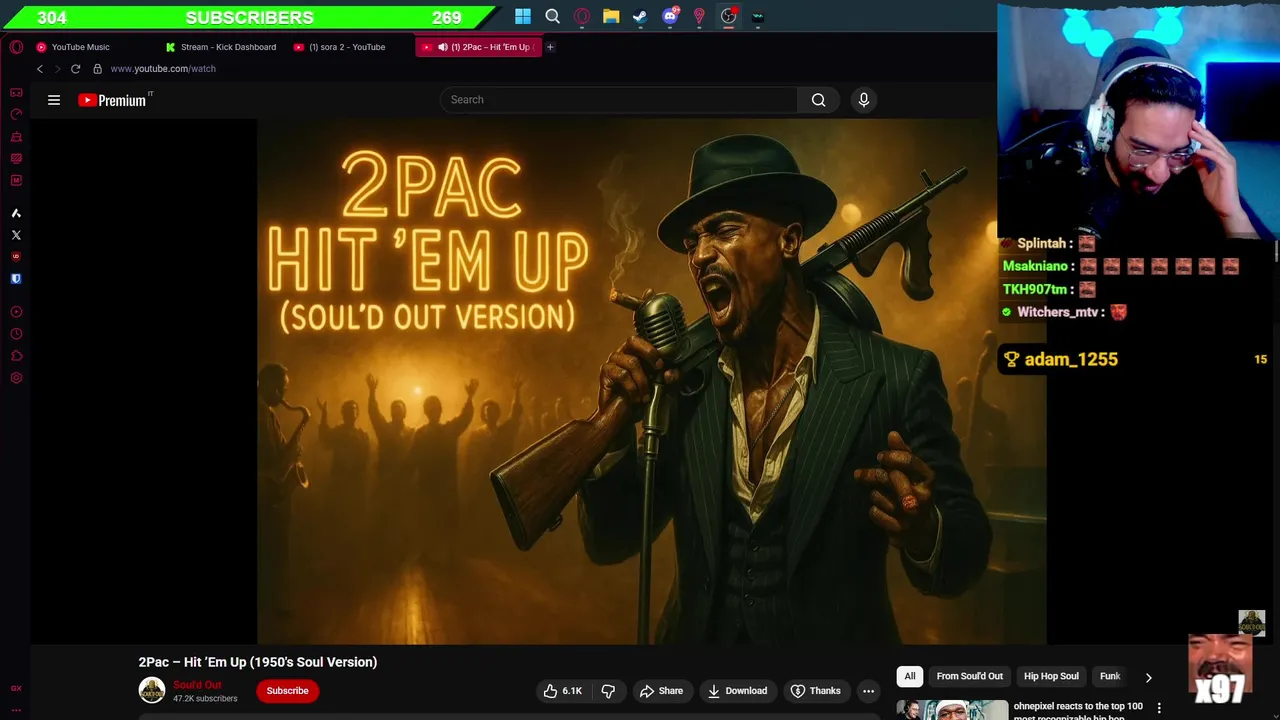
Task: Open GX Control speedometer icon in sidebar
Action: [x=16, y=114]
